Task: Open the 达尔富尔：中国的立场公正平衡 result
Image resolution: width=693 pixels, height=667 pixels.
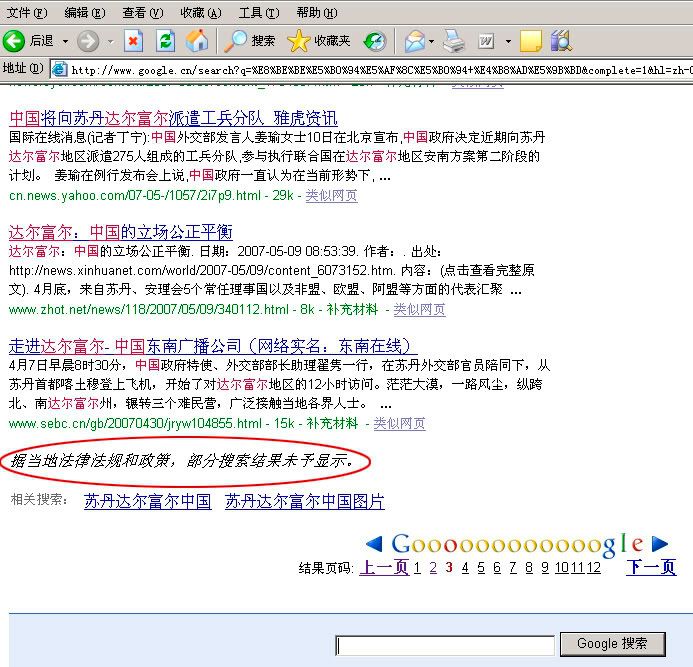Action: pyautogui.click(x=120, y=232)
